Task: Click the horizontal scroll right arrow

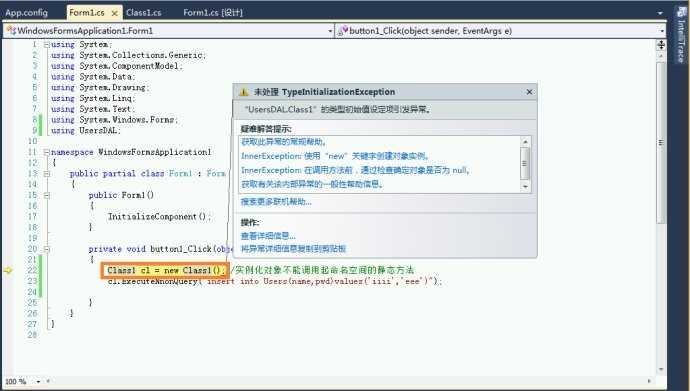Action: click(649, 381)
